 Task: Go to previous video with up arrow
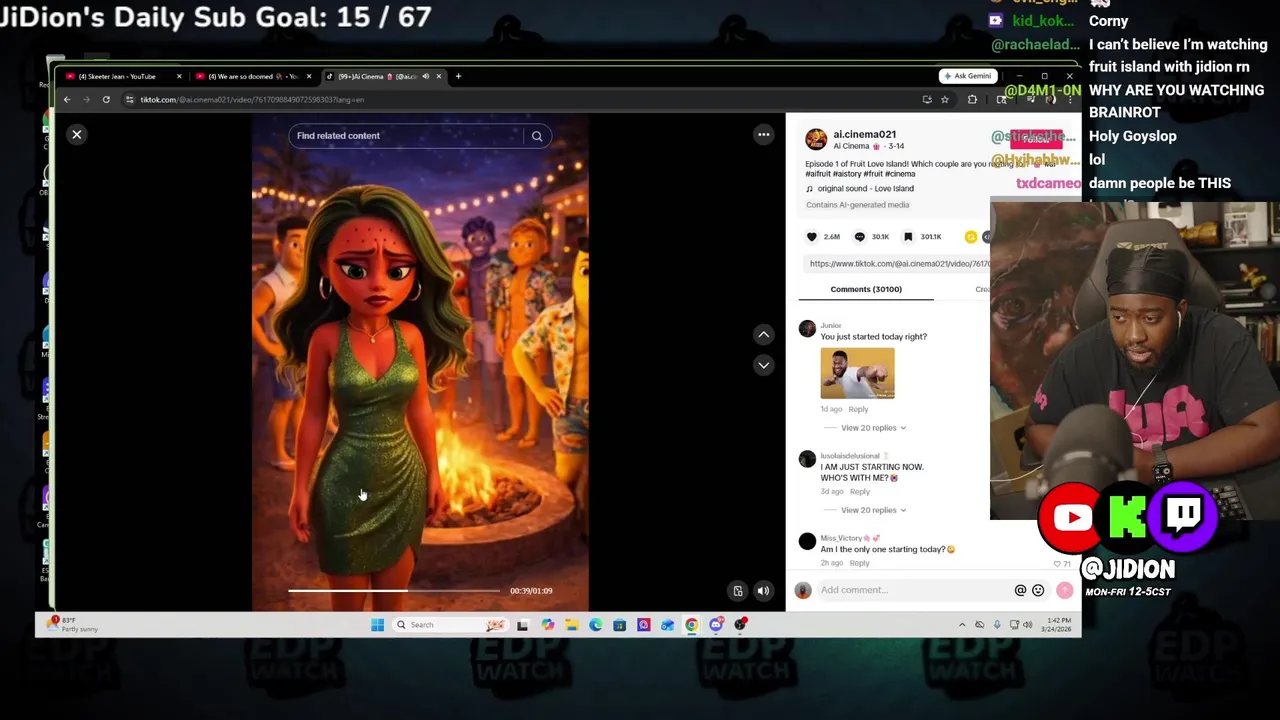click(763, 334)
